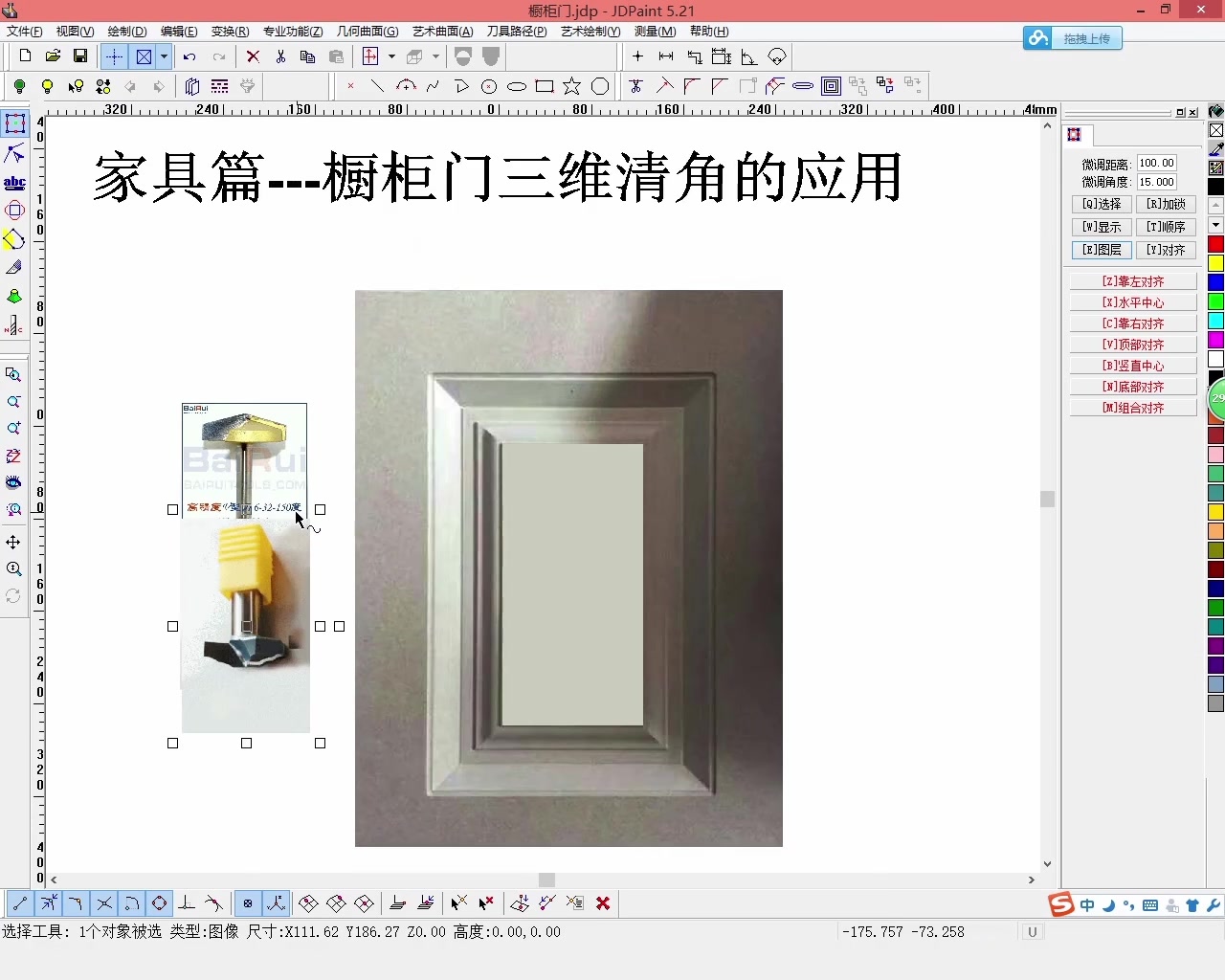Image resolution: width=1225 pixels, height=980 pixels.
Task: Click the 微调距离 value field
Action: [x=1155, y=163]
